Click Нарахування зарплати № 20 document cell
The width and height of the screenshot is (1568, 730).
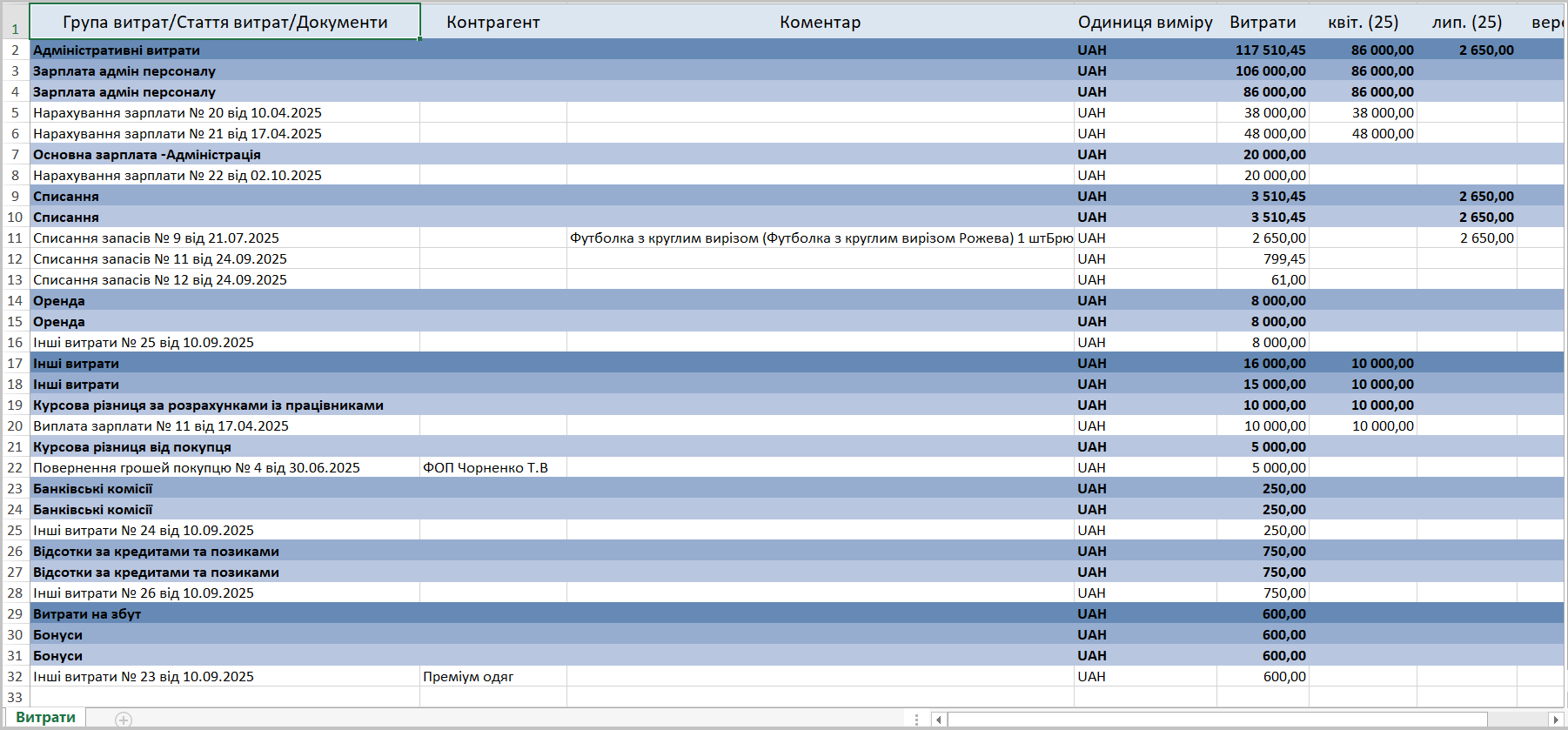(178, 113)
